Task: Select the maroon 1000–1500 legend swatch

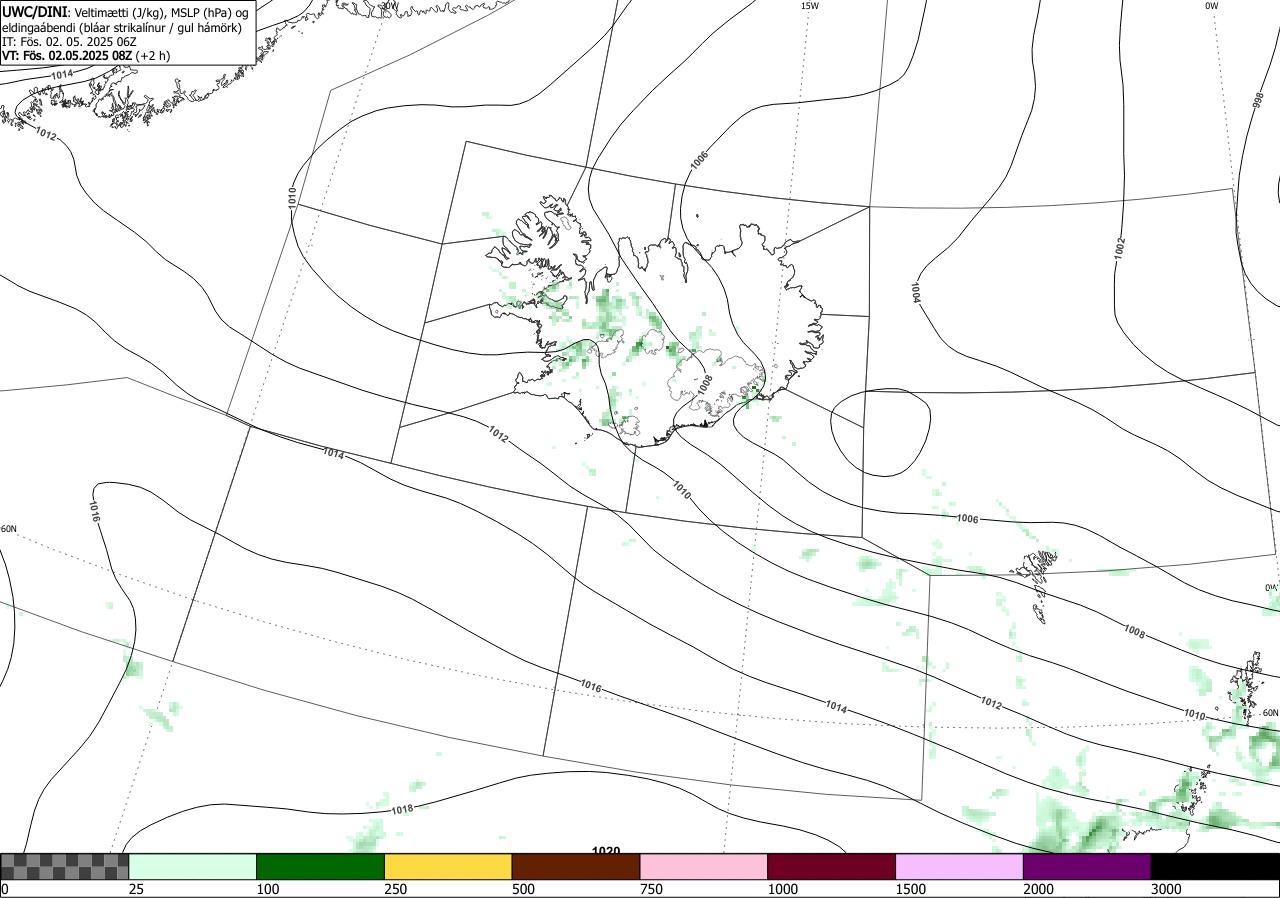Action: 832,866
